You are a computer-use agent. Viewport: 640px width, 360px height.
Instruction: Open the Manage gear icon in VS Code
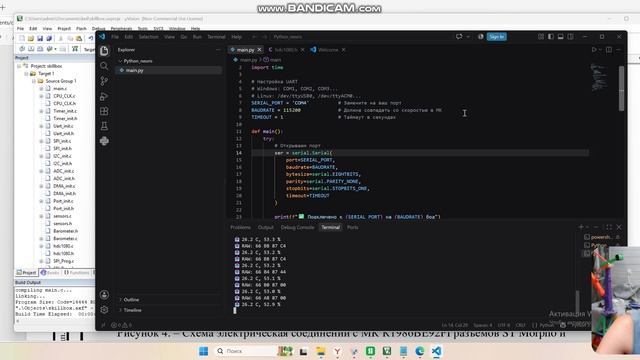(104, 310)
